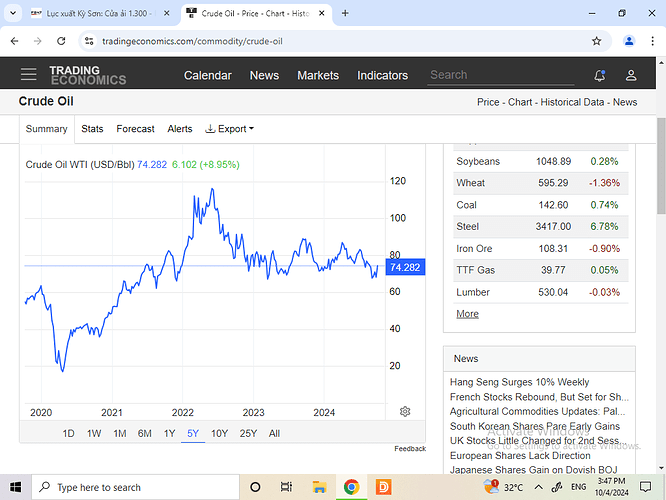Open the Windows notification center icon
The width and height of the screenshot is (666, 500).
[x=645, y=487]
